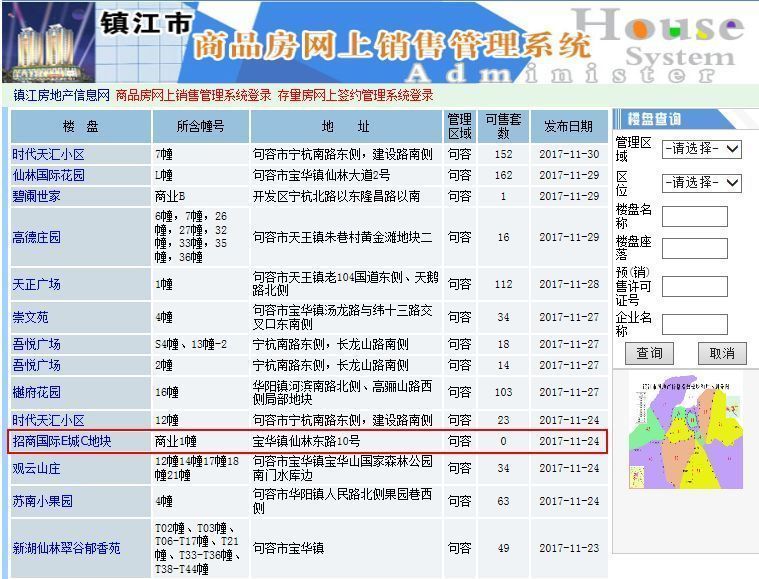Click the 管理区域 column header

tap(459, 126)
